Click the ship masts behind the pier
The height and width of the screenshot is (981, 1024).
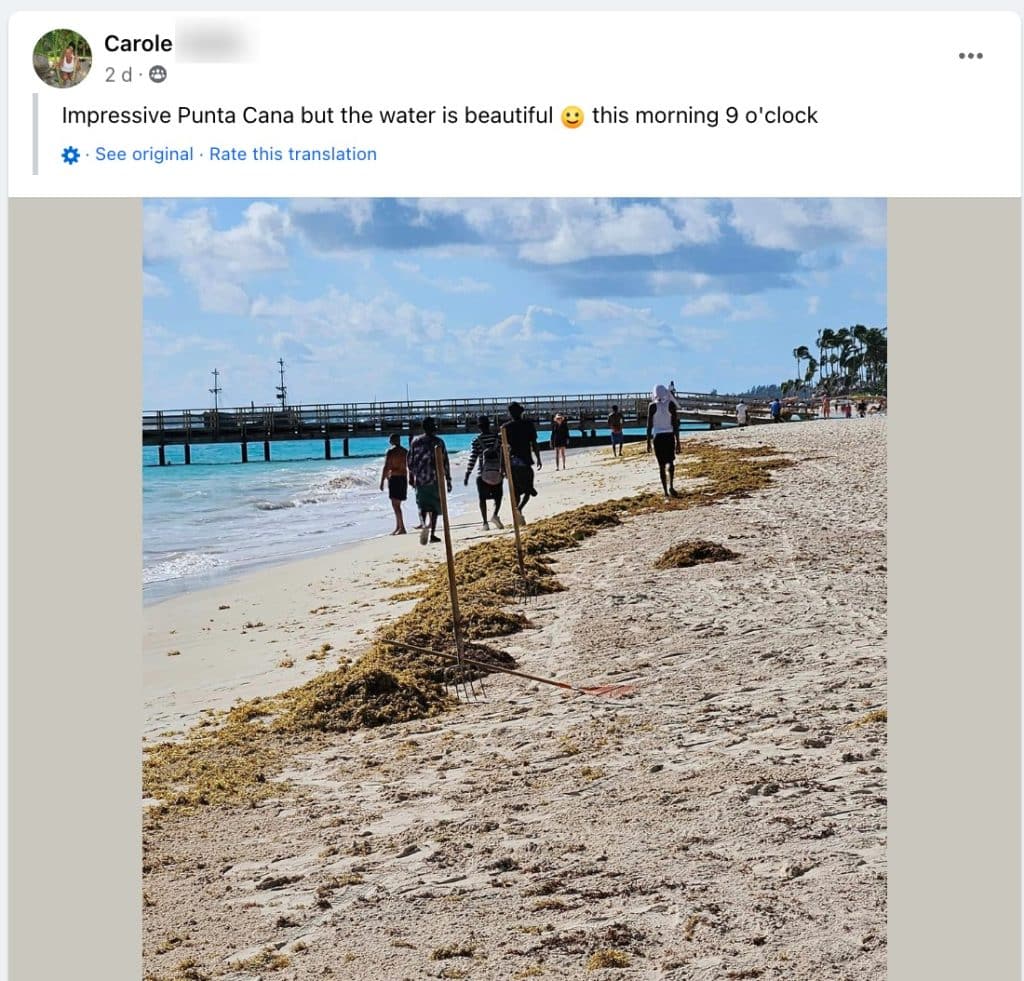pos(281,382)
